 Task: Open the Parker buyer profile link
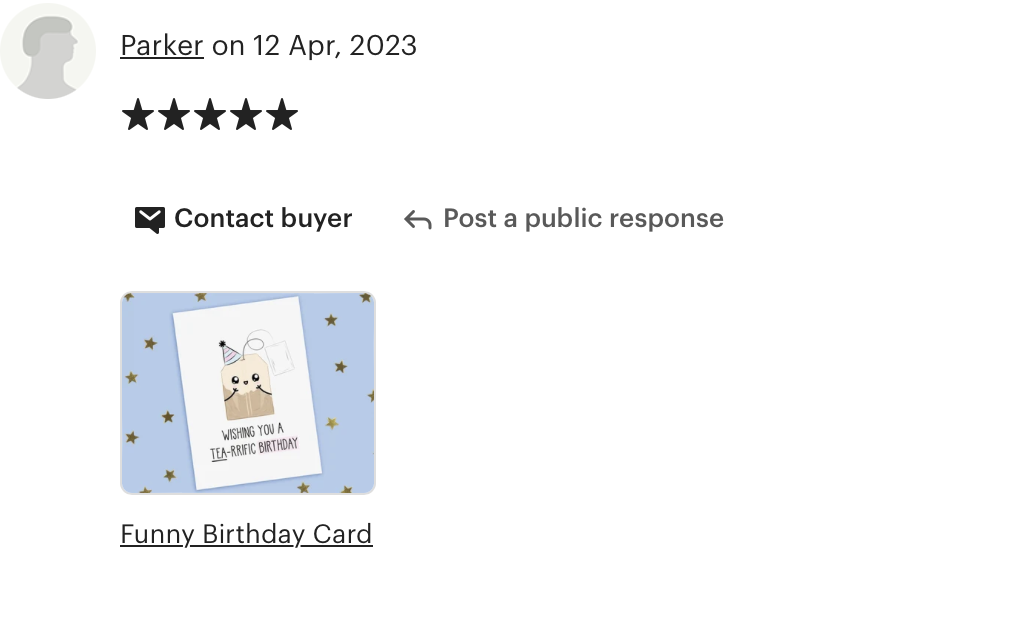162,46
